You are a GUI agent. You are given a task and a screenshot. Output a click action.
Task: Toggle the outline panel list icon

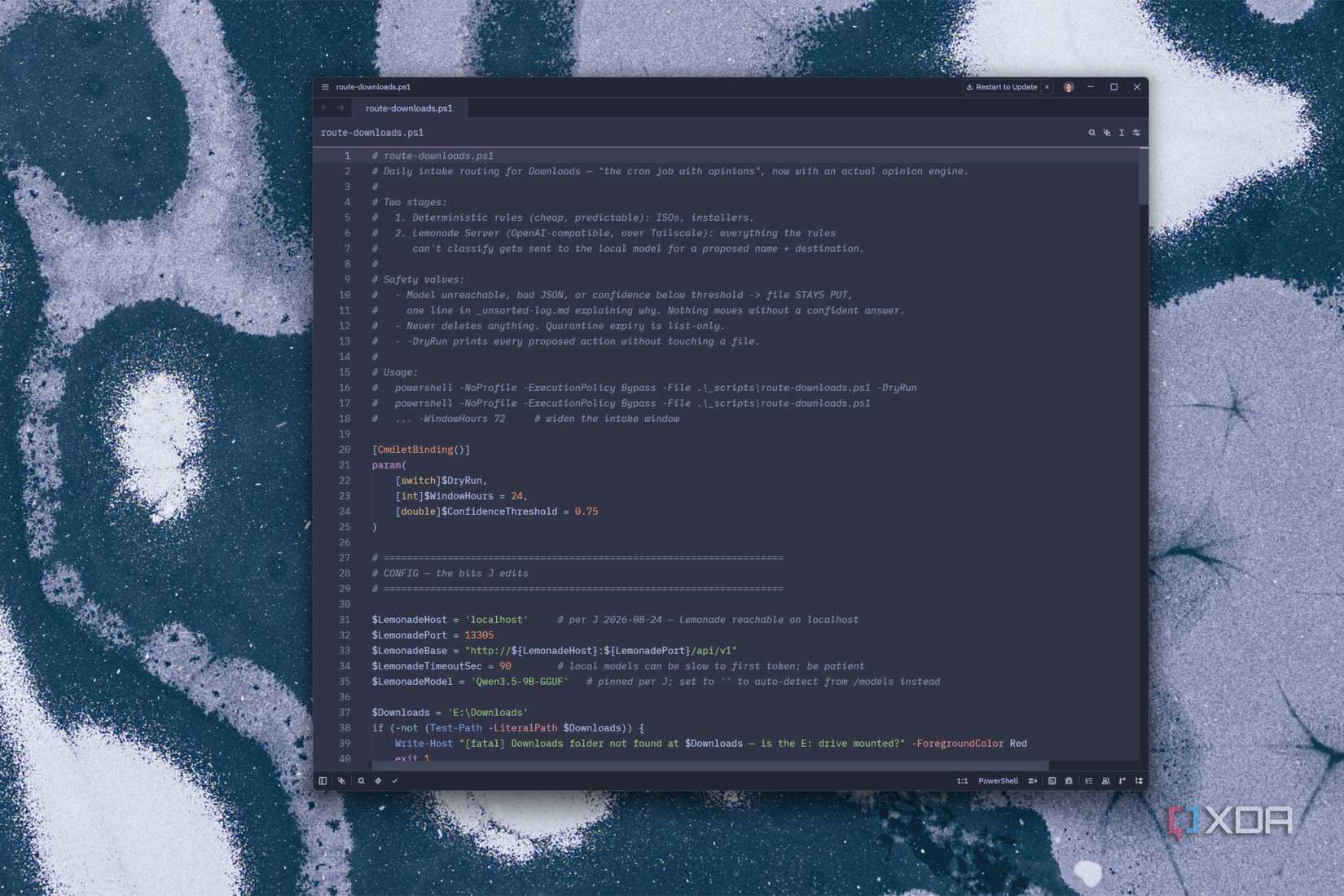pos(1088,780)
